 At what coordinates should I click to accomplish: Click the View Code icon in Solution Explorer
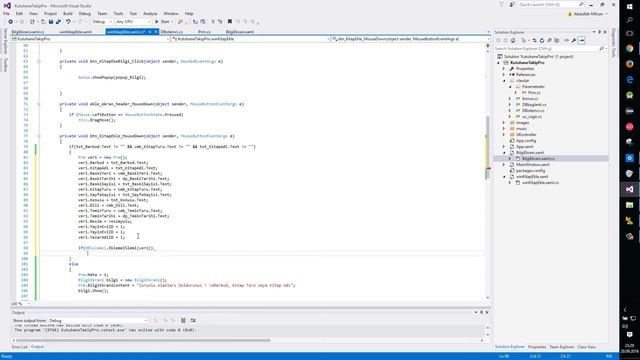point(567,40)
